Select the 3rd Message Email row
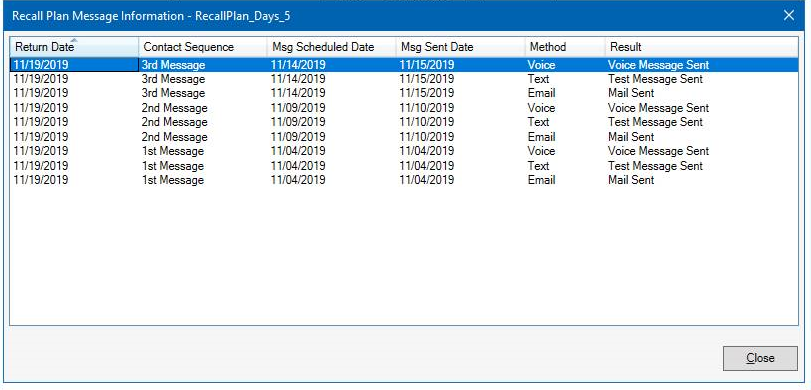 point(403,93)
